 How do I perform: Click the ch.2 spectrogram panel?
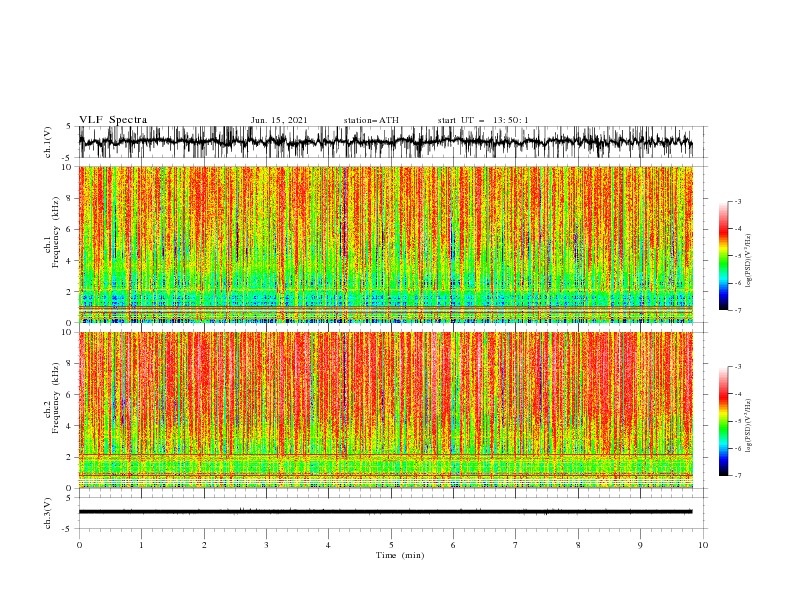click(385, 410)
